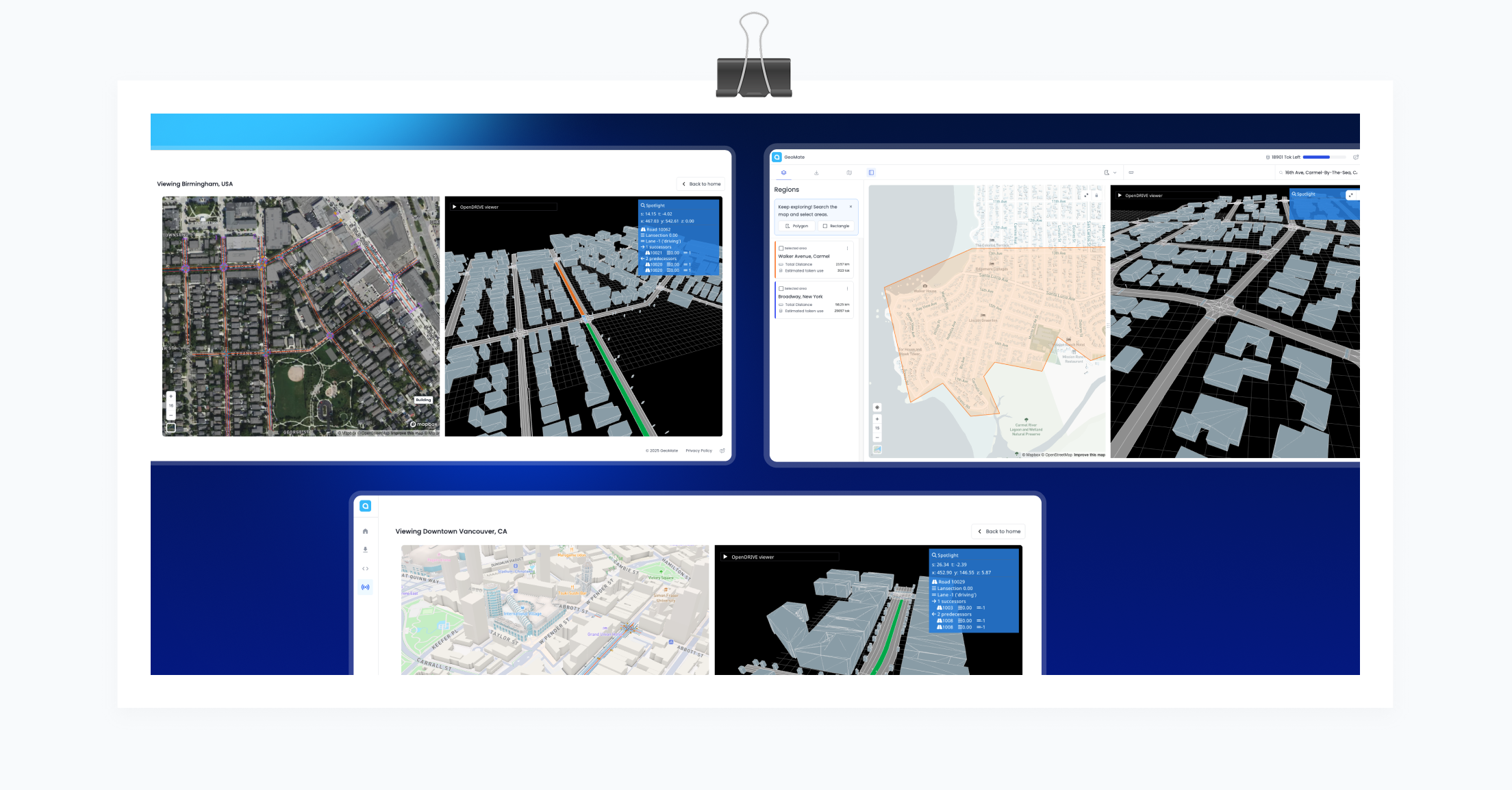
Task: Click the lock icon on Carmel map
Action: pos(1096,195)
